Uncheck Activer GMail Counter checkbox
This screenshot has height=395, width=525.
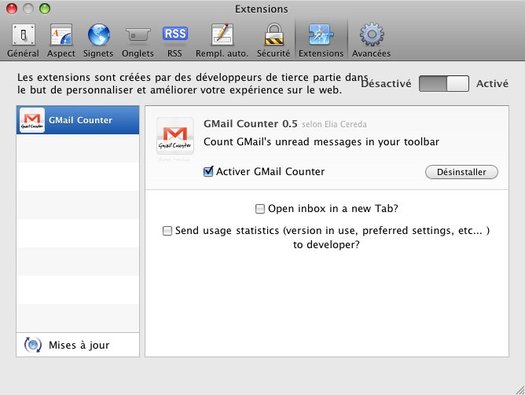click(208, 171)
